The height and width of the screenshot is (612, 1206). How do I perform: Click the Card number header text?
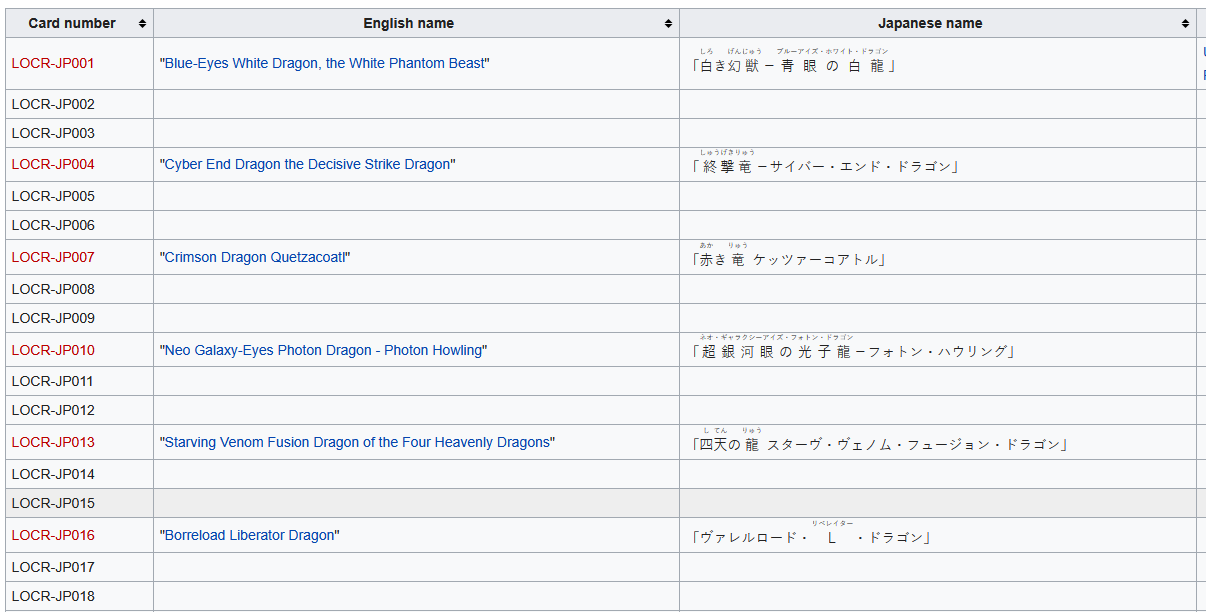pos(72,23)
